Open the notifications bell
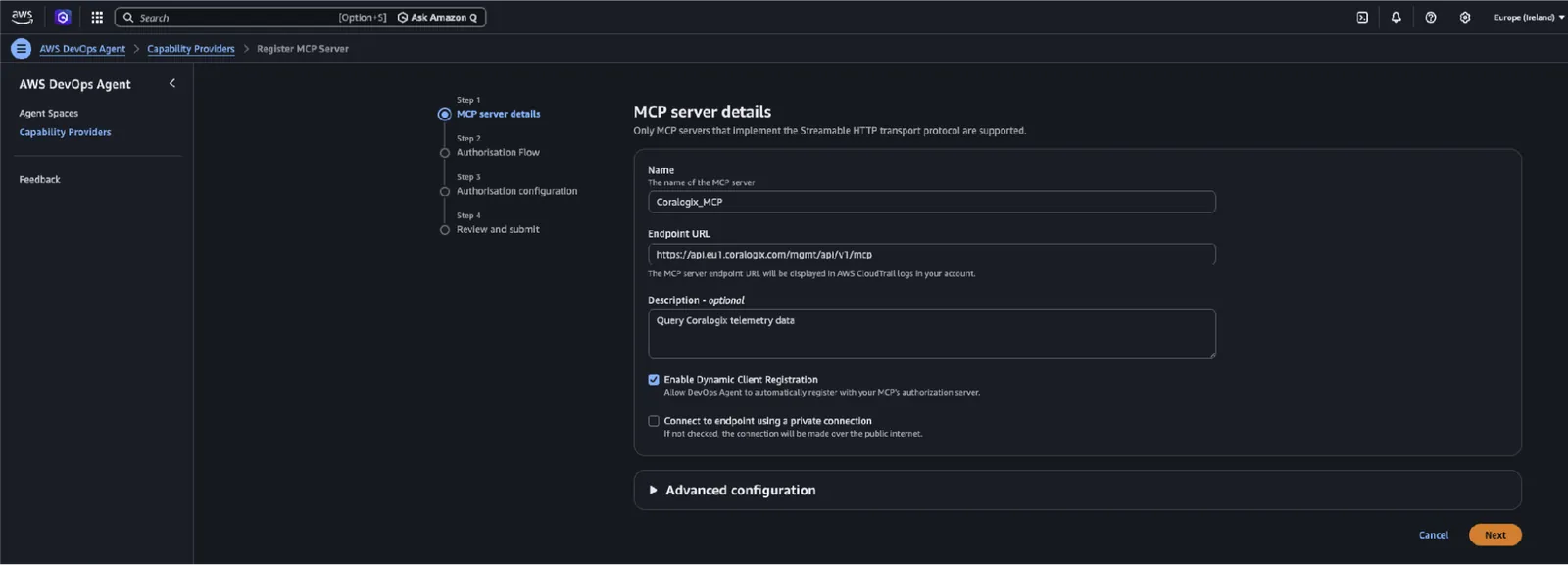 click(x=1396, y=18)
